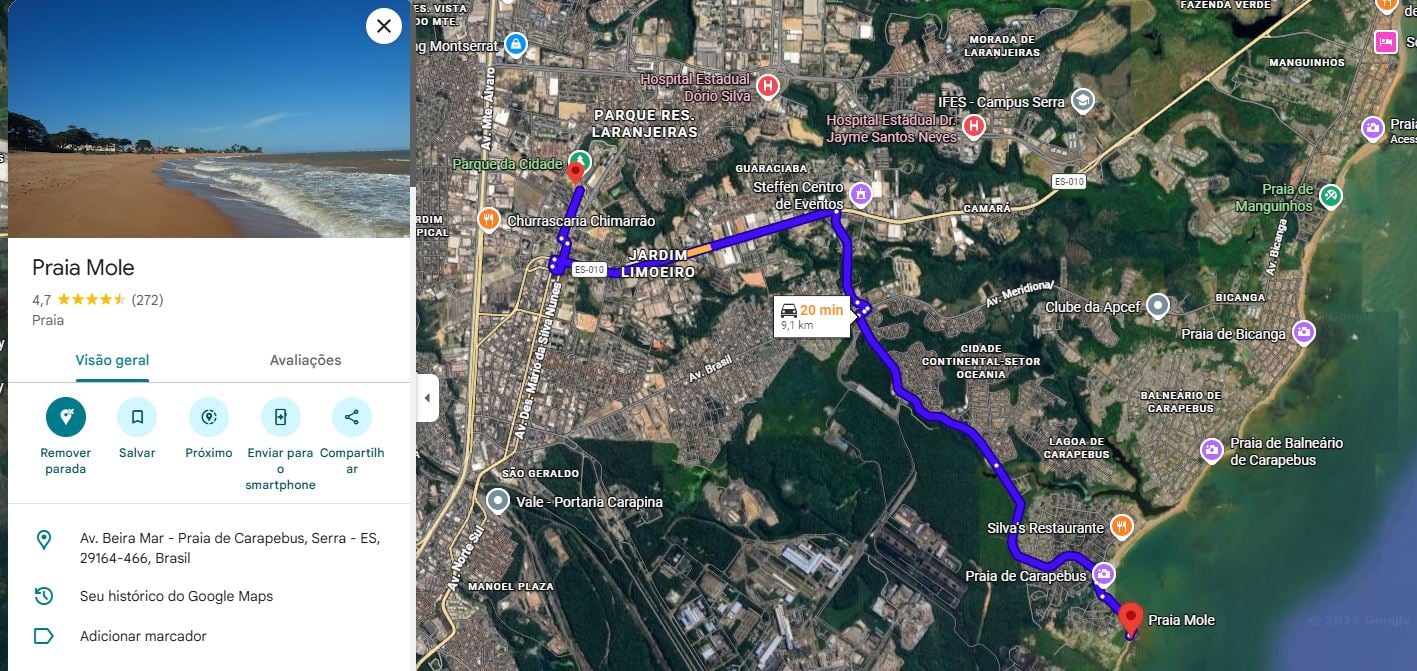Click the Praia de Manguinhos map marker
1417x671 pixels.
click(1330, 196)
